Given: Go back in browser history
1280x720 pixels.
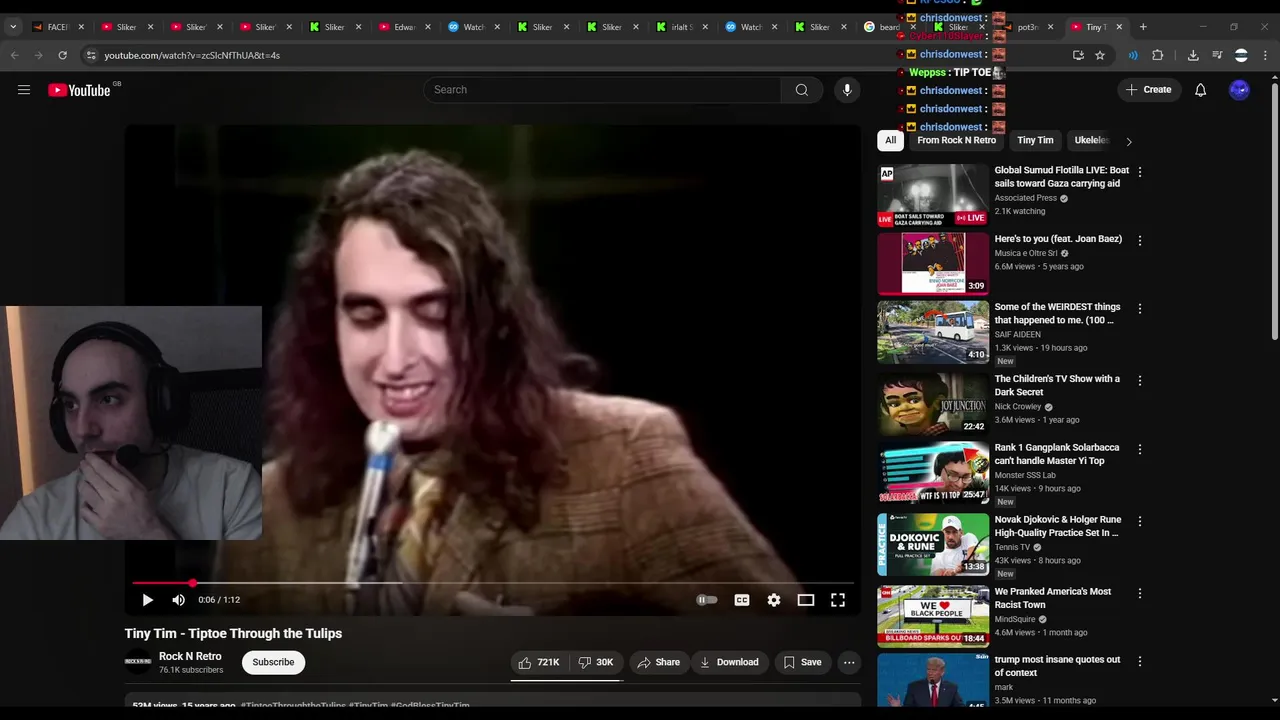Looking at the screenshot, I should (x=15, y=56).
